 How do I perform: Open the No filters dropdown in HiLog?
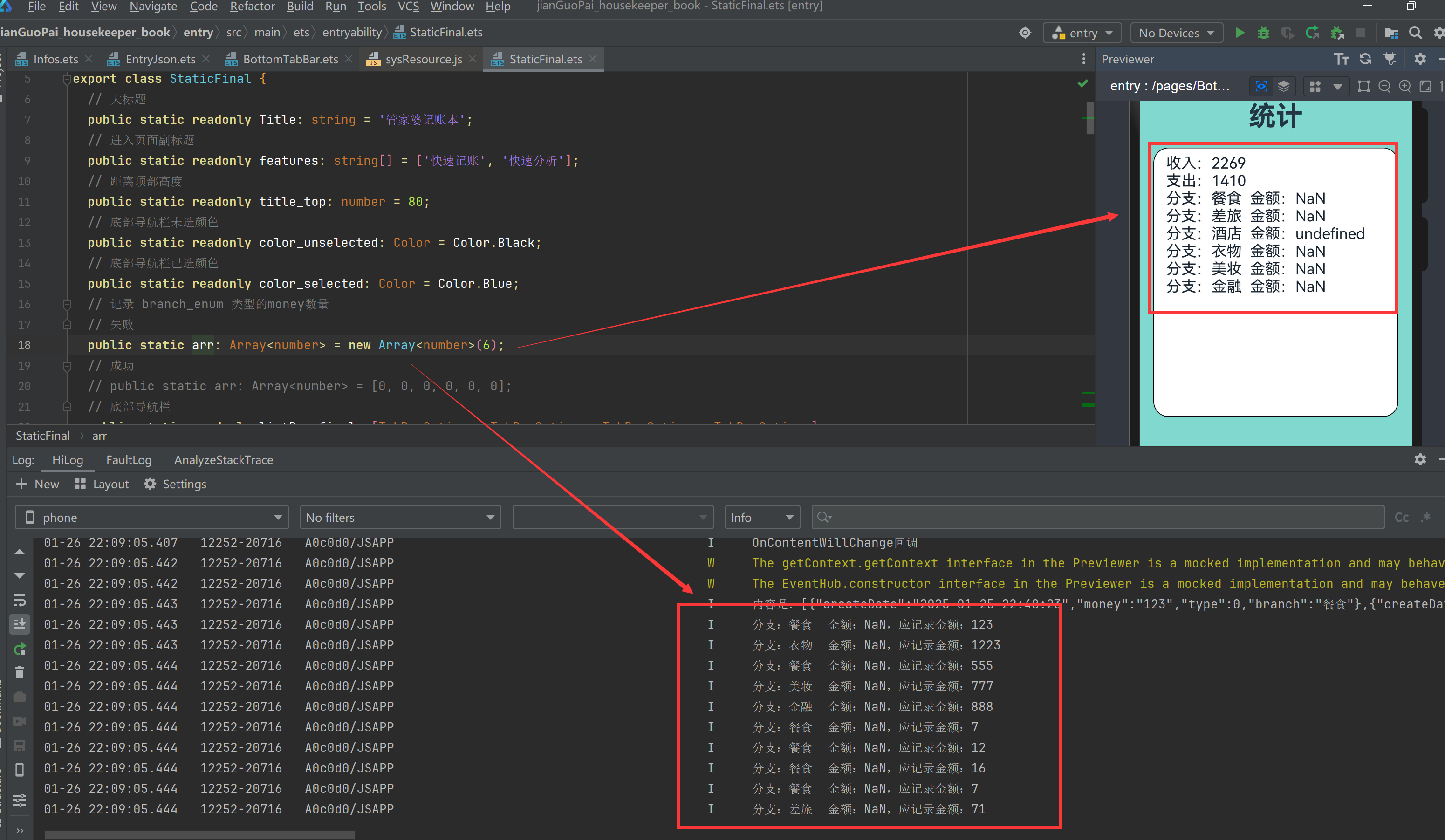click(400, 517)
